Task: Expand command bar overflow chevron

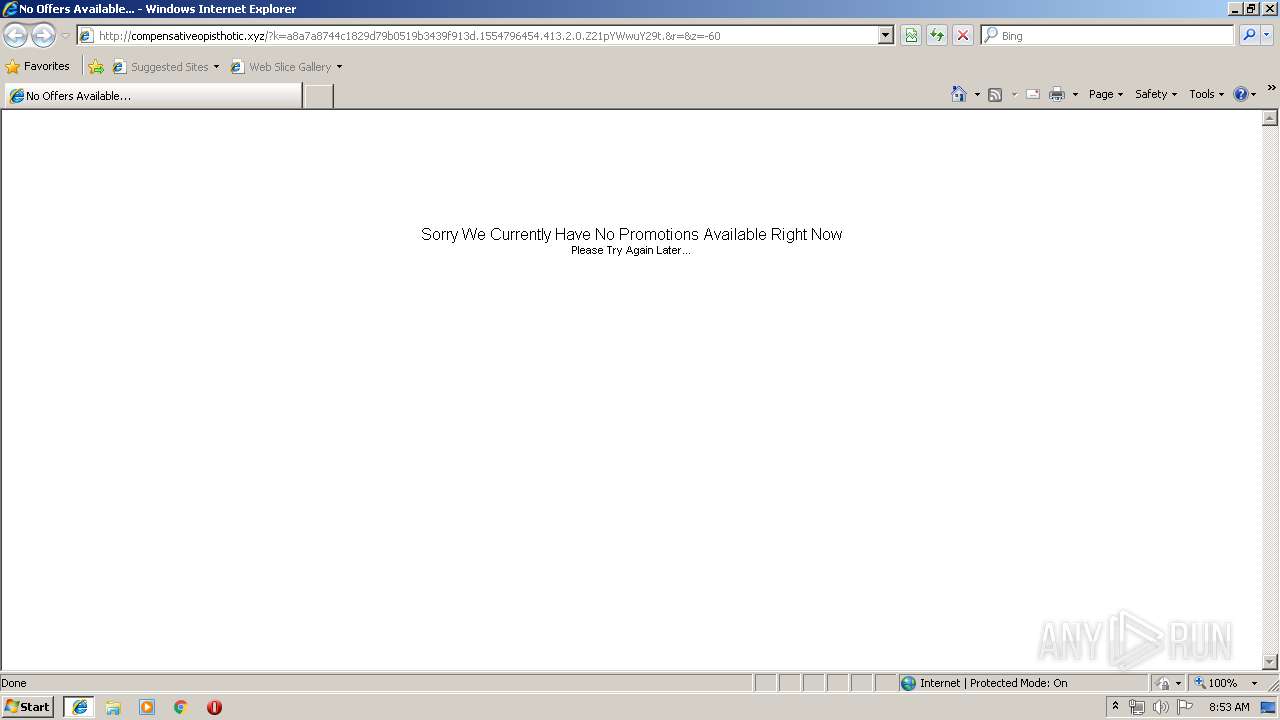Action: tap(1271, 89)
